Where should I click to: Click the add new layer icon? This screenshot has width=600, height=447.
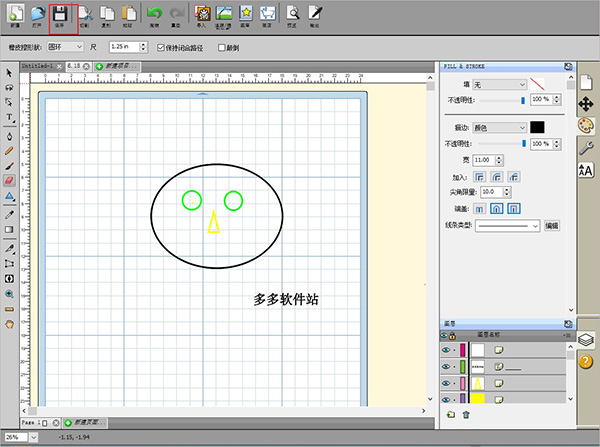tap(451, 414)
